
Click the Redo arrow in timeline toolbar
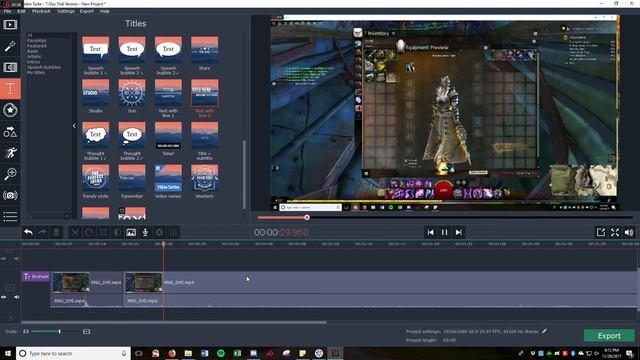(42, 232)
